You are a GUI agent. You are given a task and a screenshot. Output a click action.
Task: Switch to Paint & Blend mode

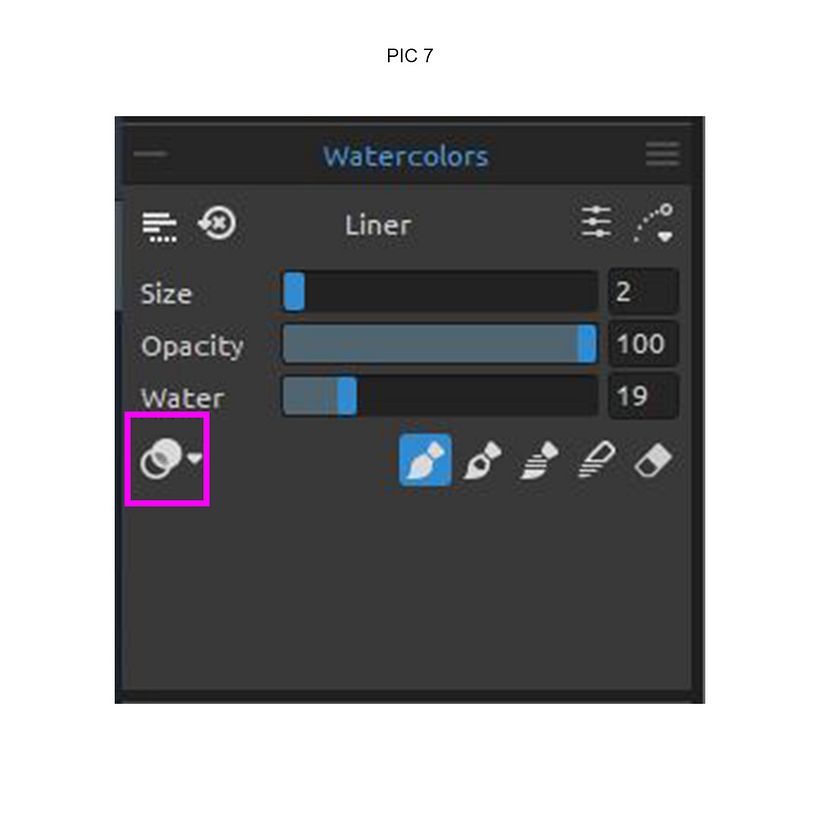point(539,462)
